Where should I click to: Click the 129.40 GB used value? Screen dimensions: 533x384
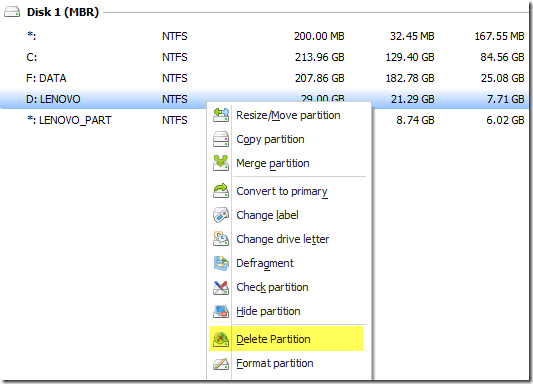coord(410,57)
